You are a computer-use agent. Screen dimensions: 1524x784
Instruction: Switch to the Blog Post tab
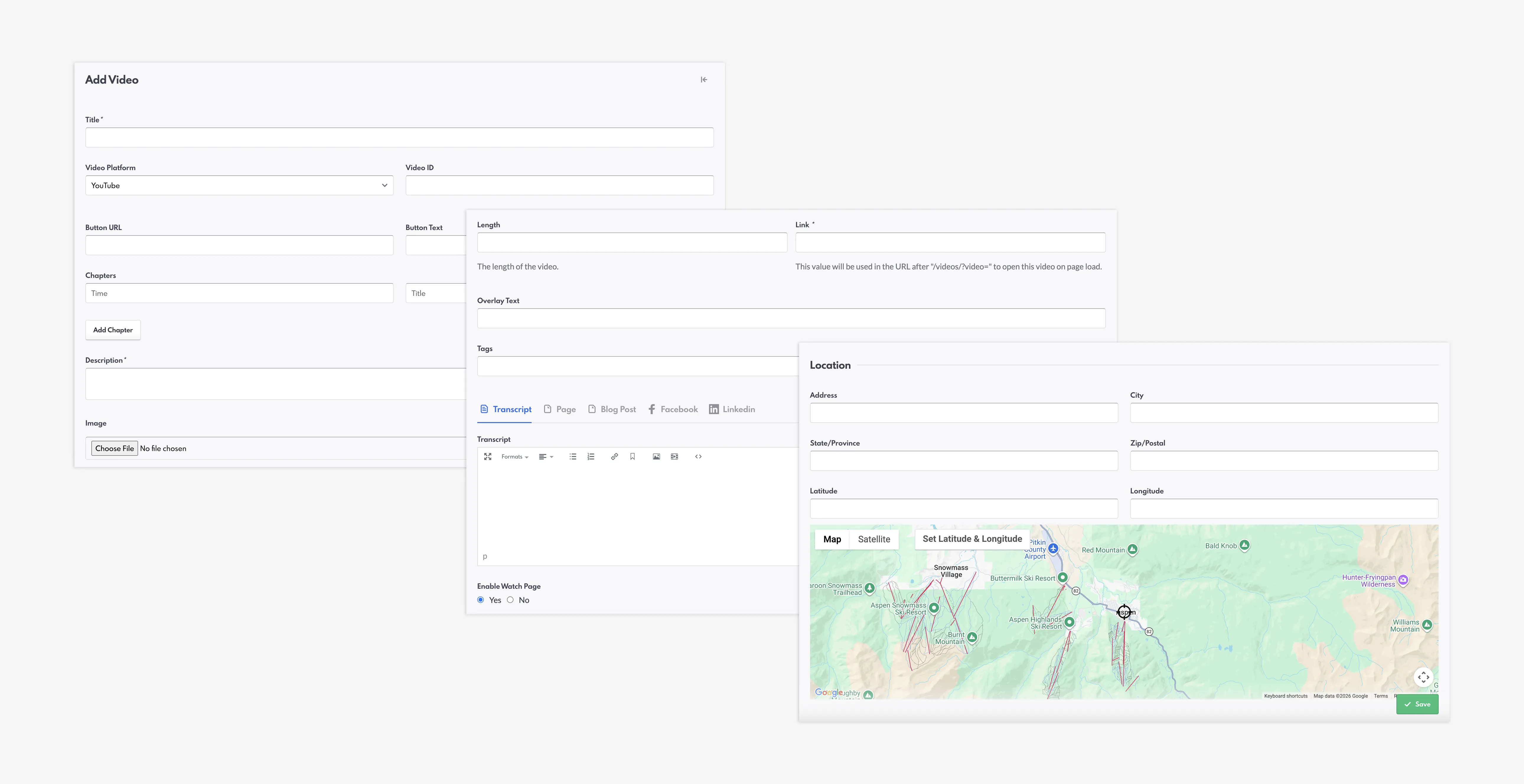click(x=612, y=410)
